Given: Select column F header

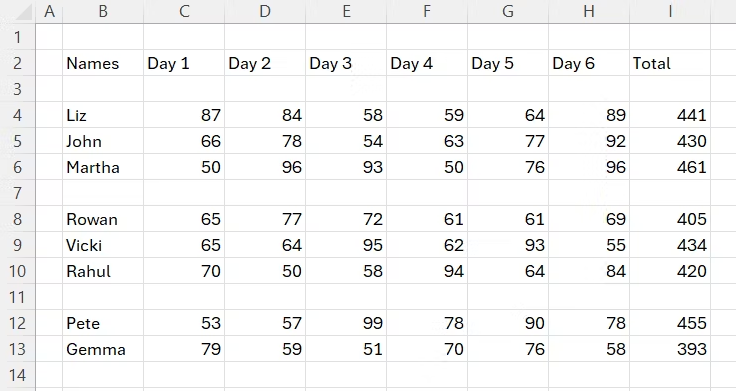Looking at the screenshot, I should [427, 11].
